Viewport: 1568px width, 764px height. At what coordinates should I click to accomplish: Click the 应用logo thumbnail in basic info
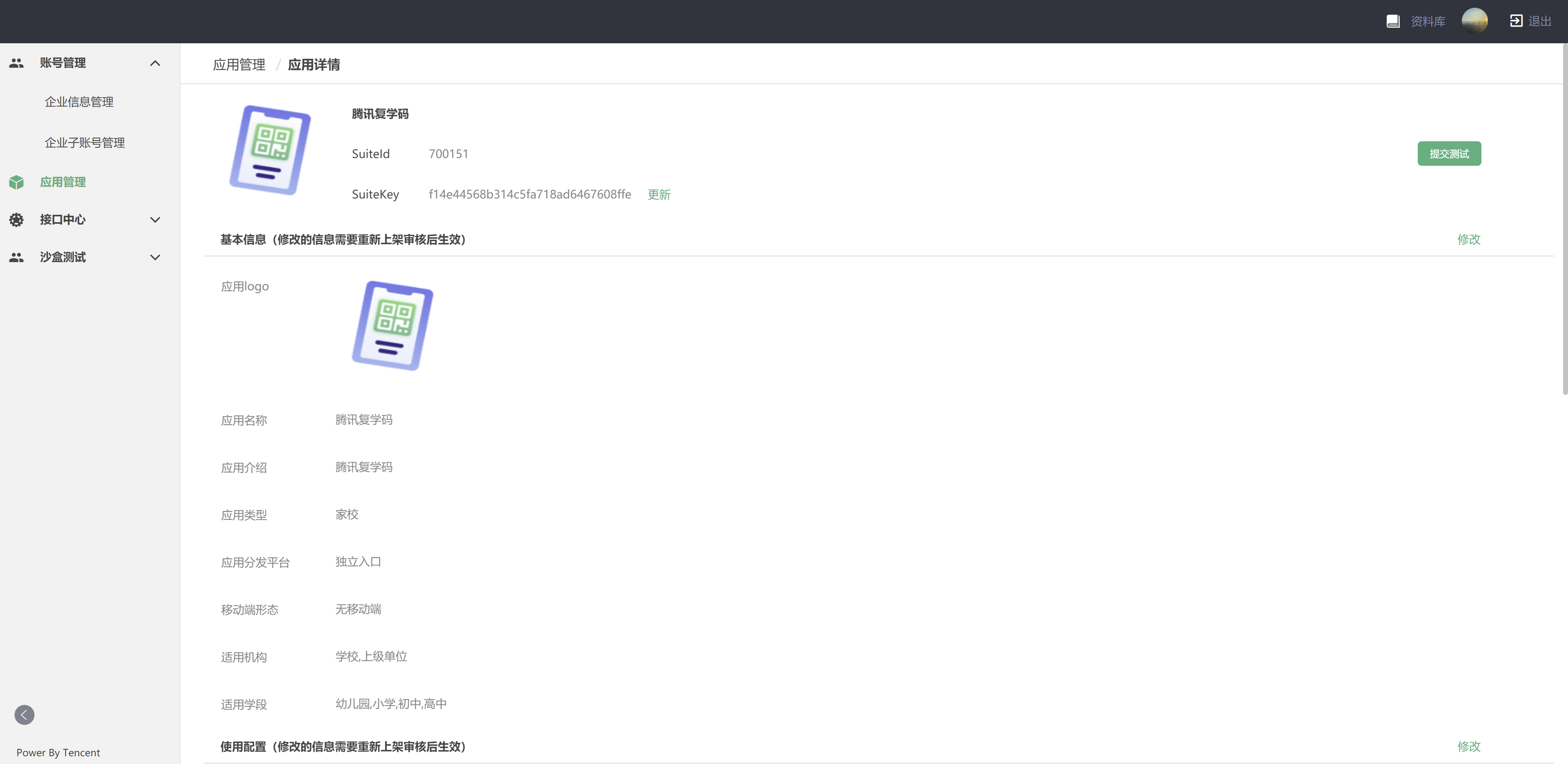coord(392,326)
